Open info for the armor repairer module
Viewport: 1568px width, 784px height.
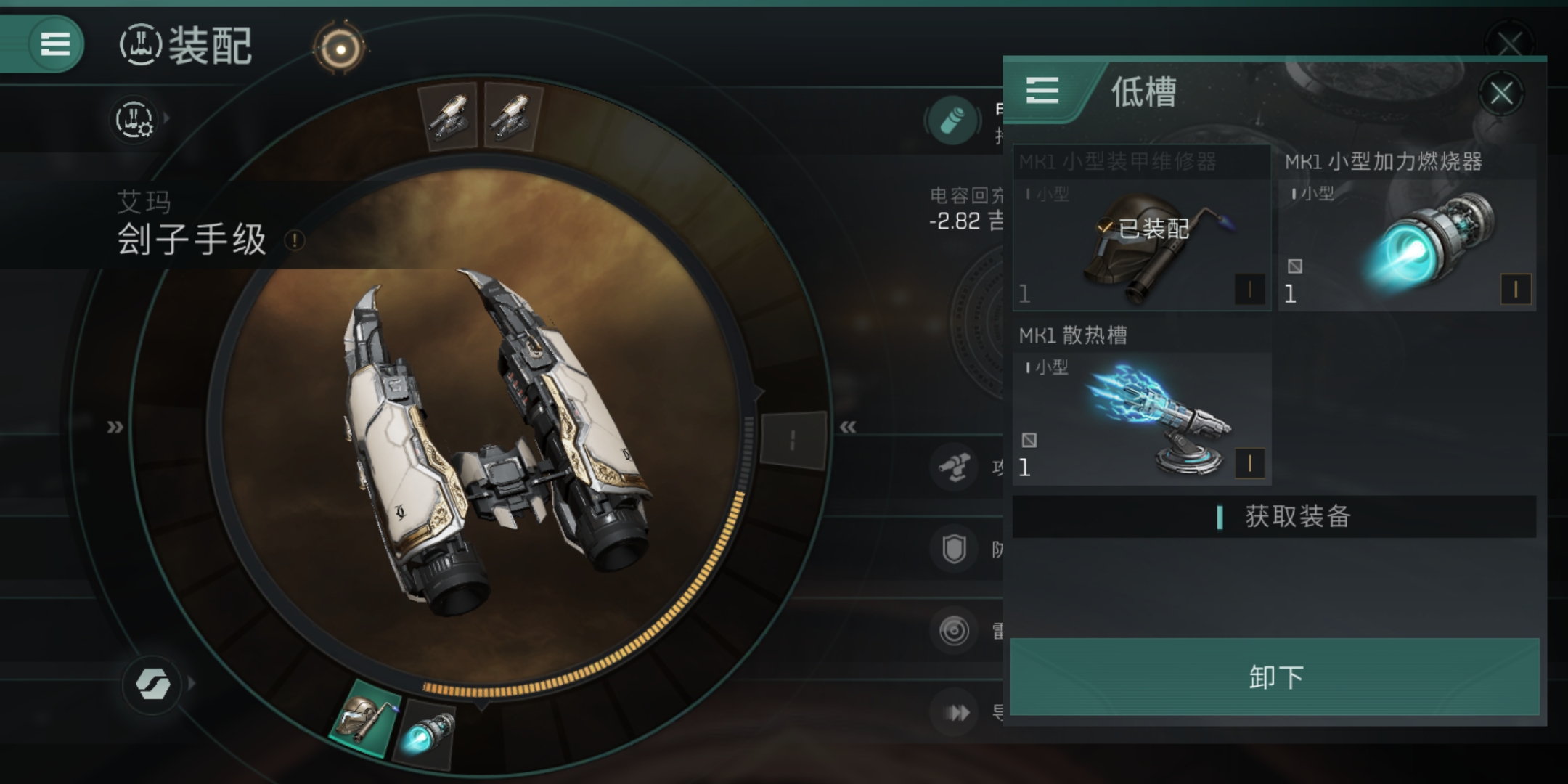[x=1250, y=290]
